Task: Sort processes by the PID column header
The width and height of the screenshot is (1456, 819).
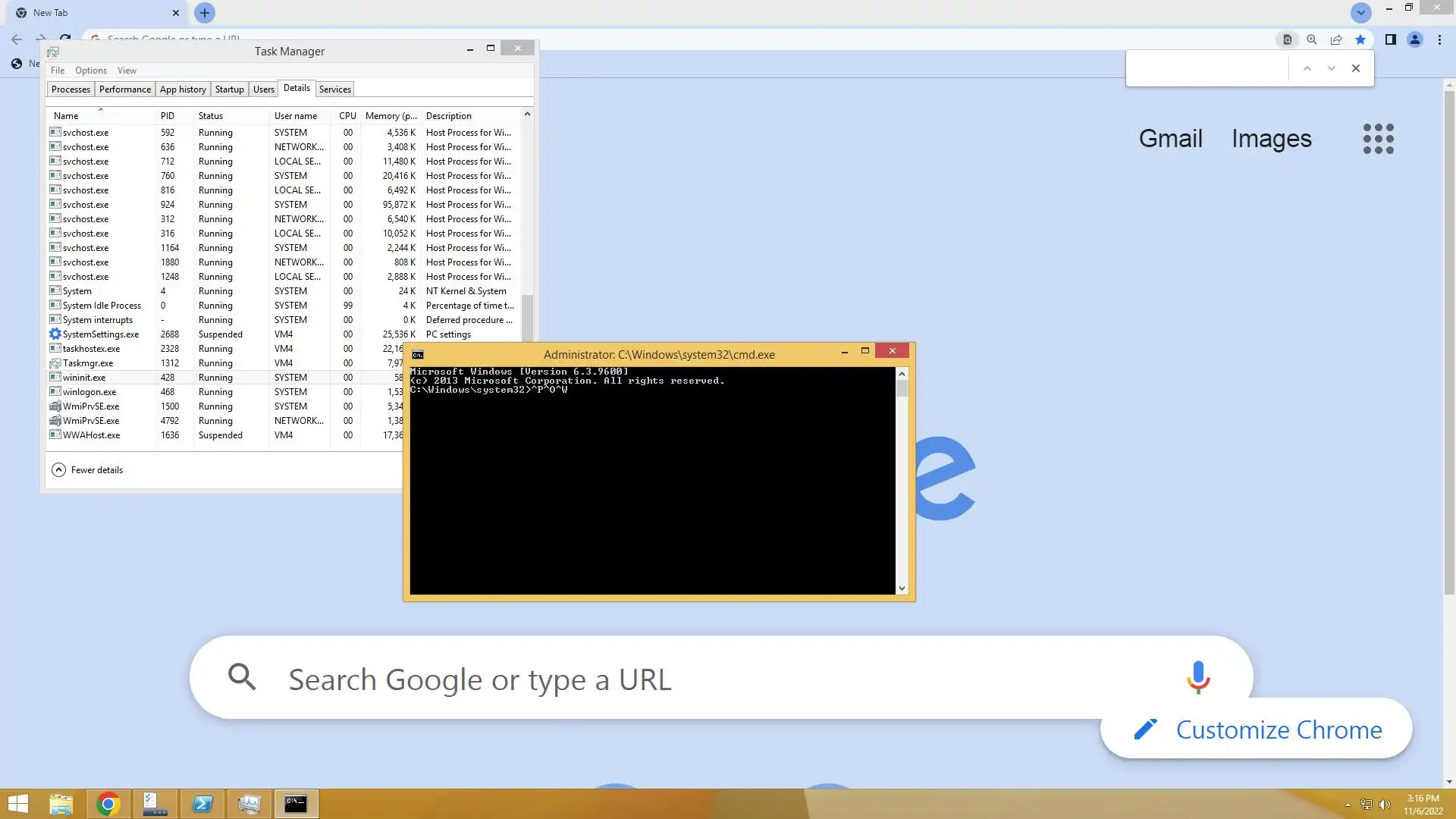Action: [168, 116]
